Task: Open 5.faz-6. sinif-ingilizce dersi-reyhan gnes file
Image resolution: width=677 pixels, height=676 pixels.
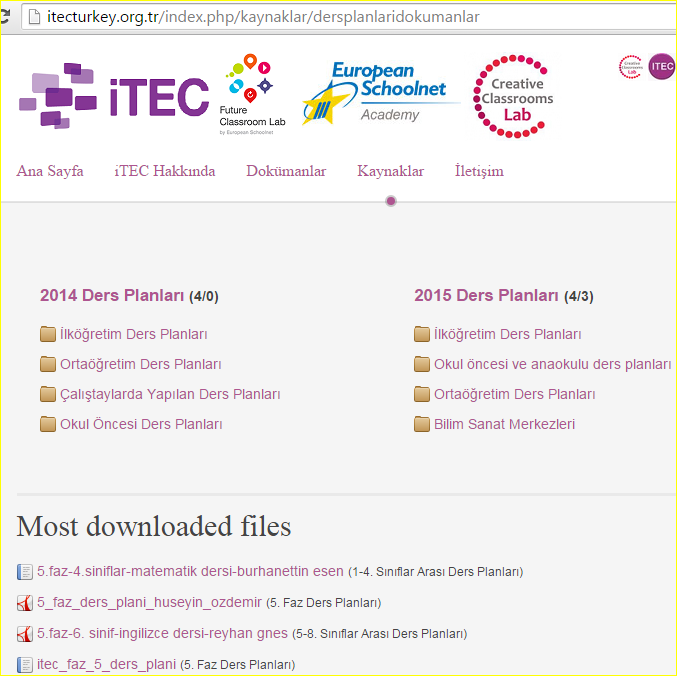Action: pyautogui.click(x=162, y=634)
